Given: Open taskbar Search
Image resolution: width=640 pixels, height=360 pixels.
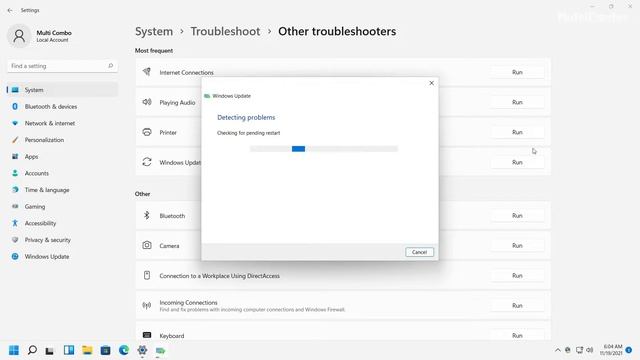Looking at the screenshot, I should (32, 350).
